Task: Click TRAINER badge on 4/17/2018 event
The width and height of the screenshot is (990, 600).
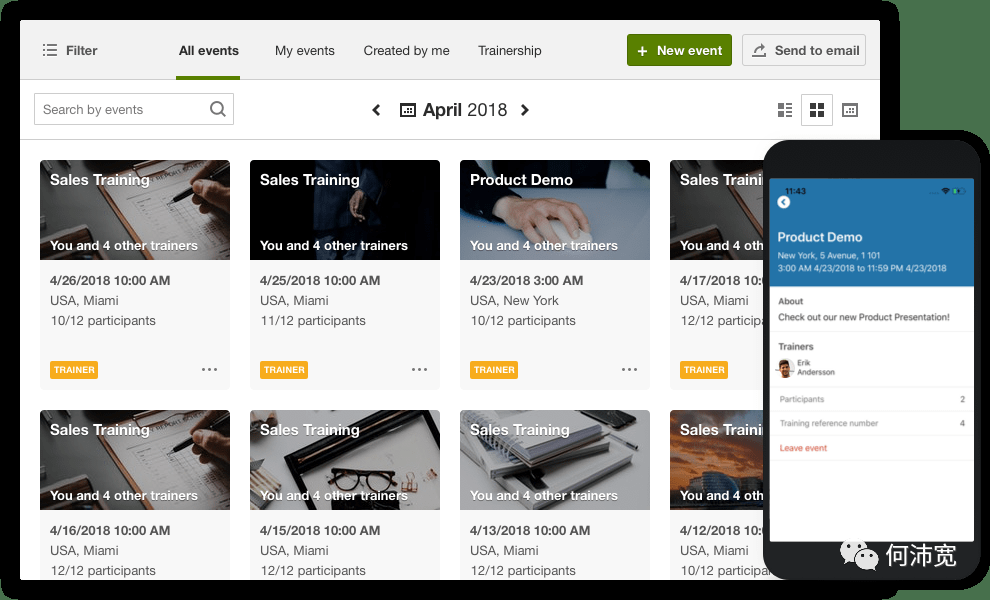Action: coord(704,370)
